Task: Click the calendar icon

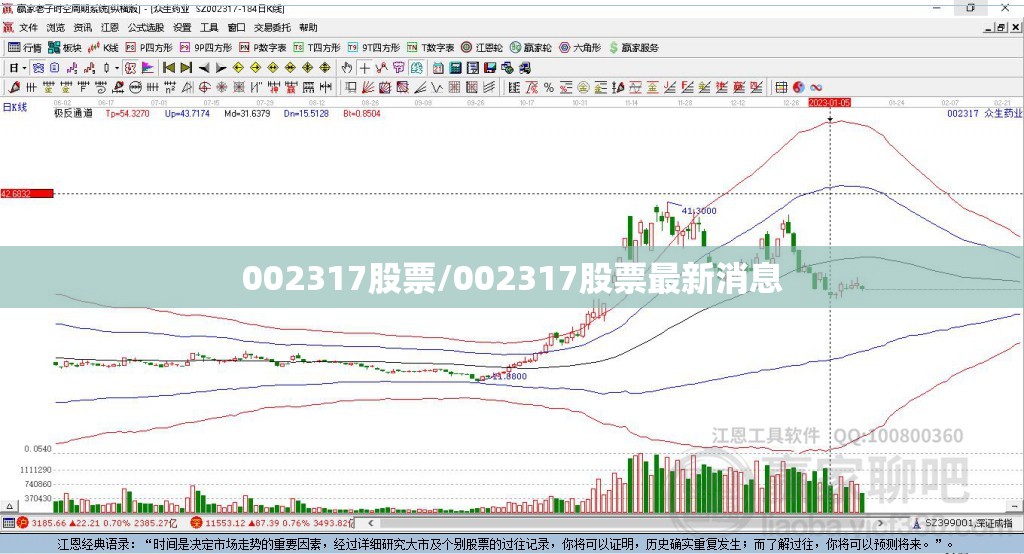Action: tap(438, 68)
